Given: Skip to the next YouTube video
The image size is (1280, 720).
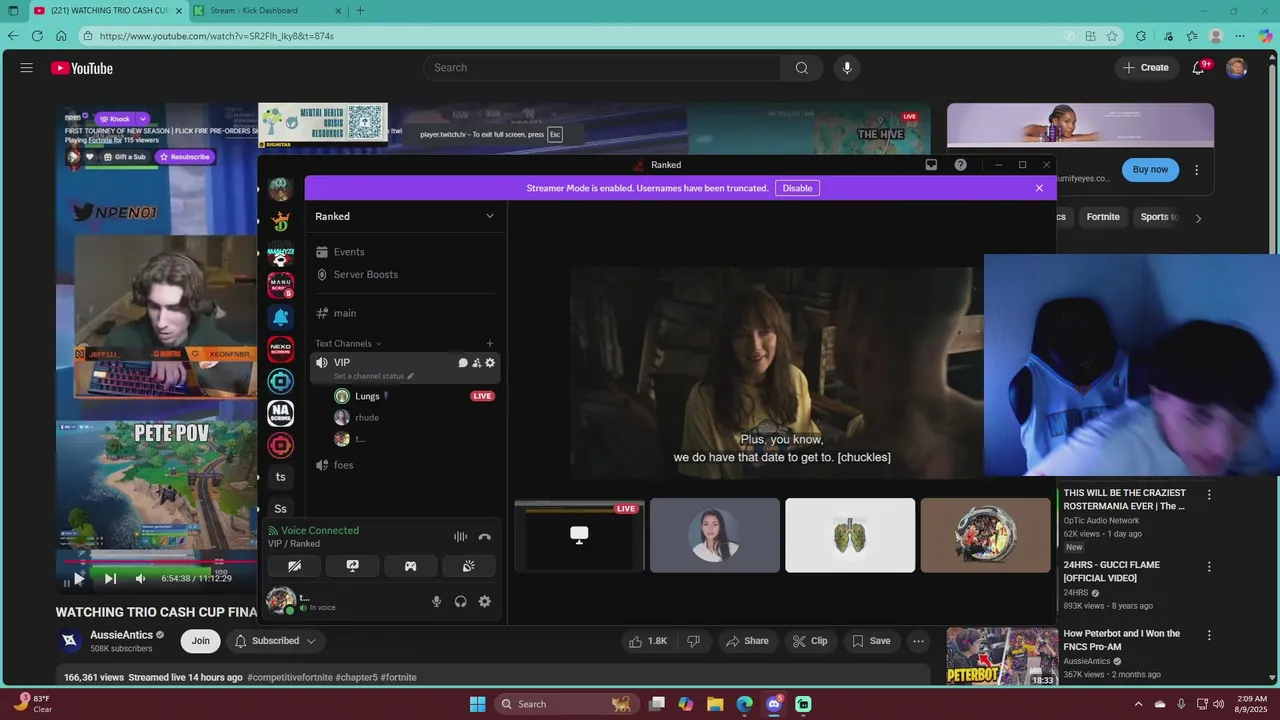Looking at the screenshot, I should click(110, 578).
